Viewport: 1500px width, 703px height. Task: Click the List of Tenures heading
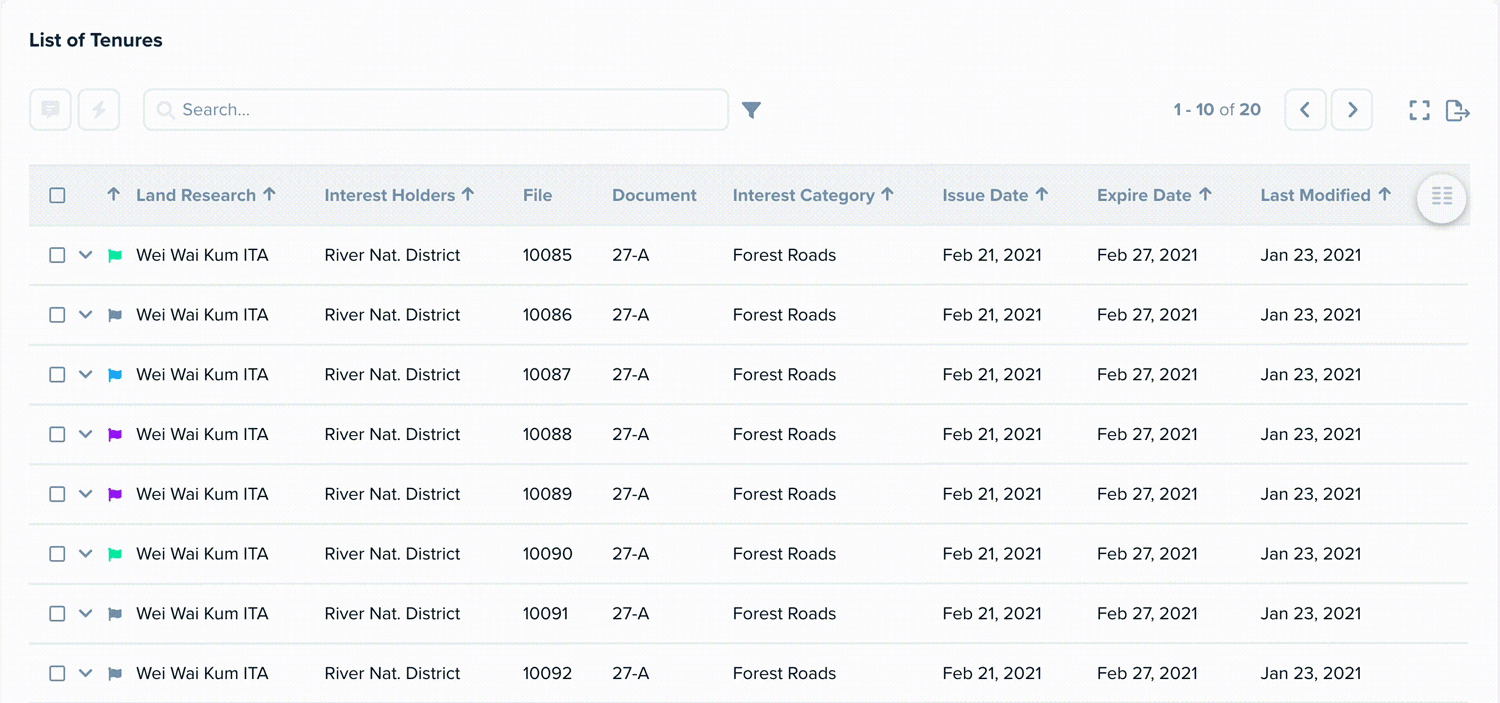[96, 40]
